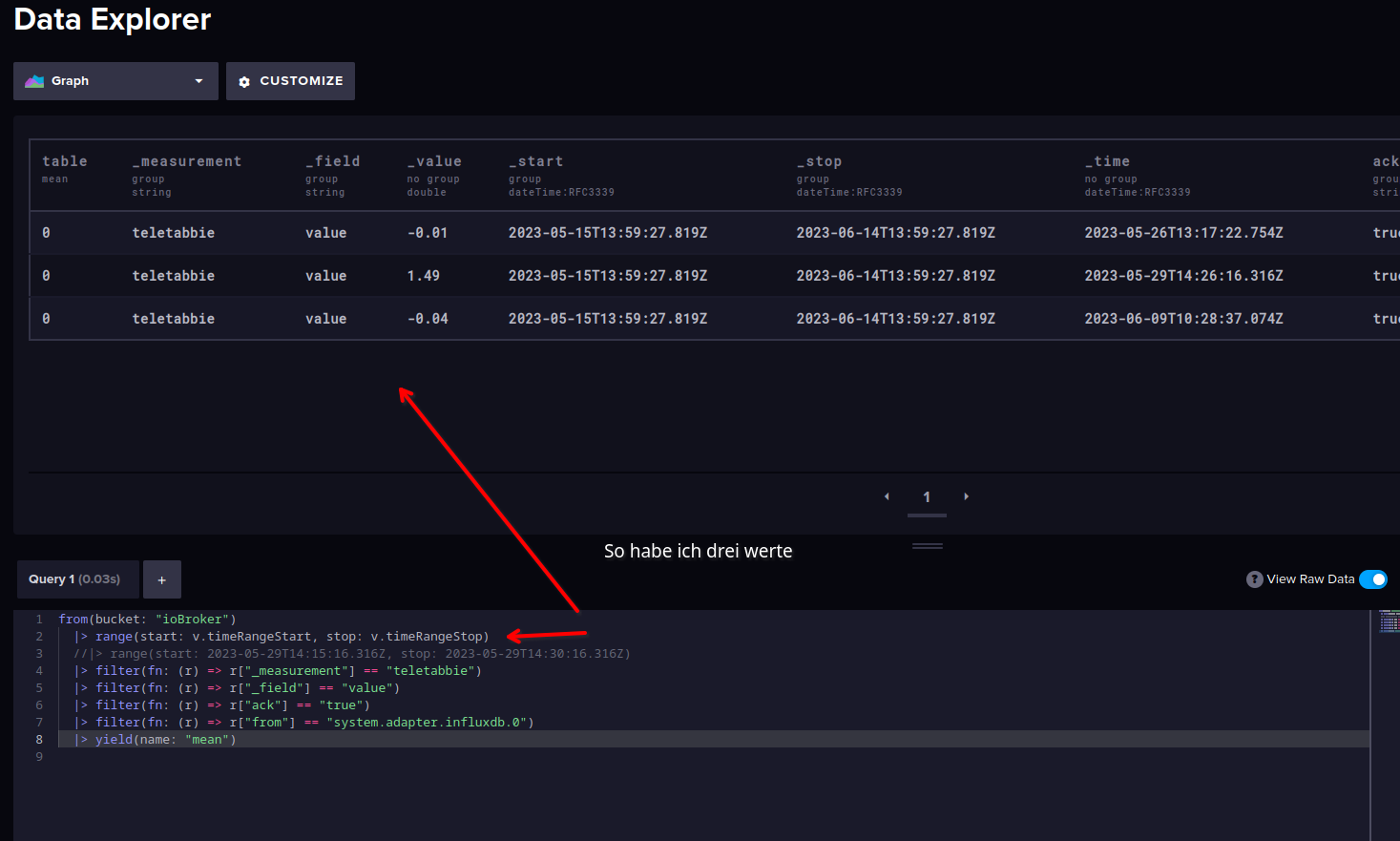The width and height of the screenshot is (1400, 841).
Task: Click the filter from system.adapter.influxdb.0 line
Action: point(303,723)
